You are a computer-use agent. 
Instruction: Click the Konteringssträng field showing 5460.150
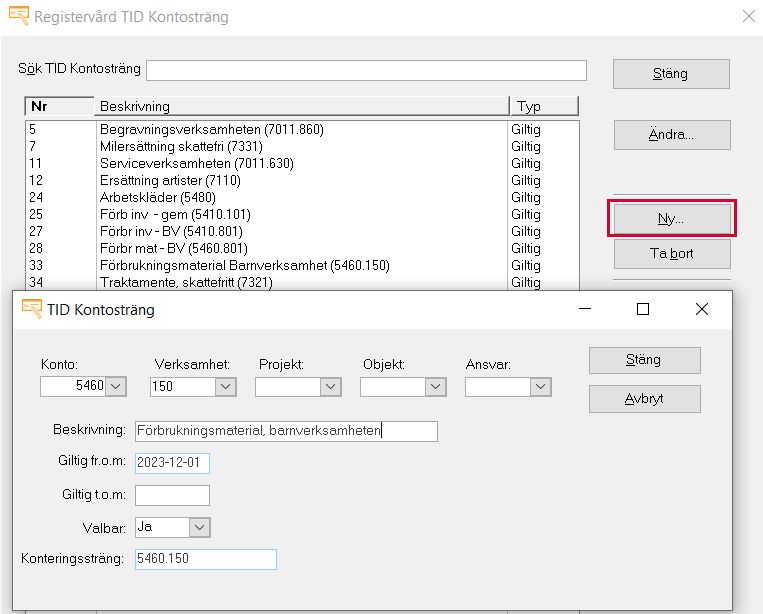tap(206, 559)
